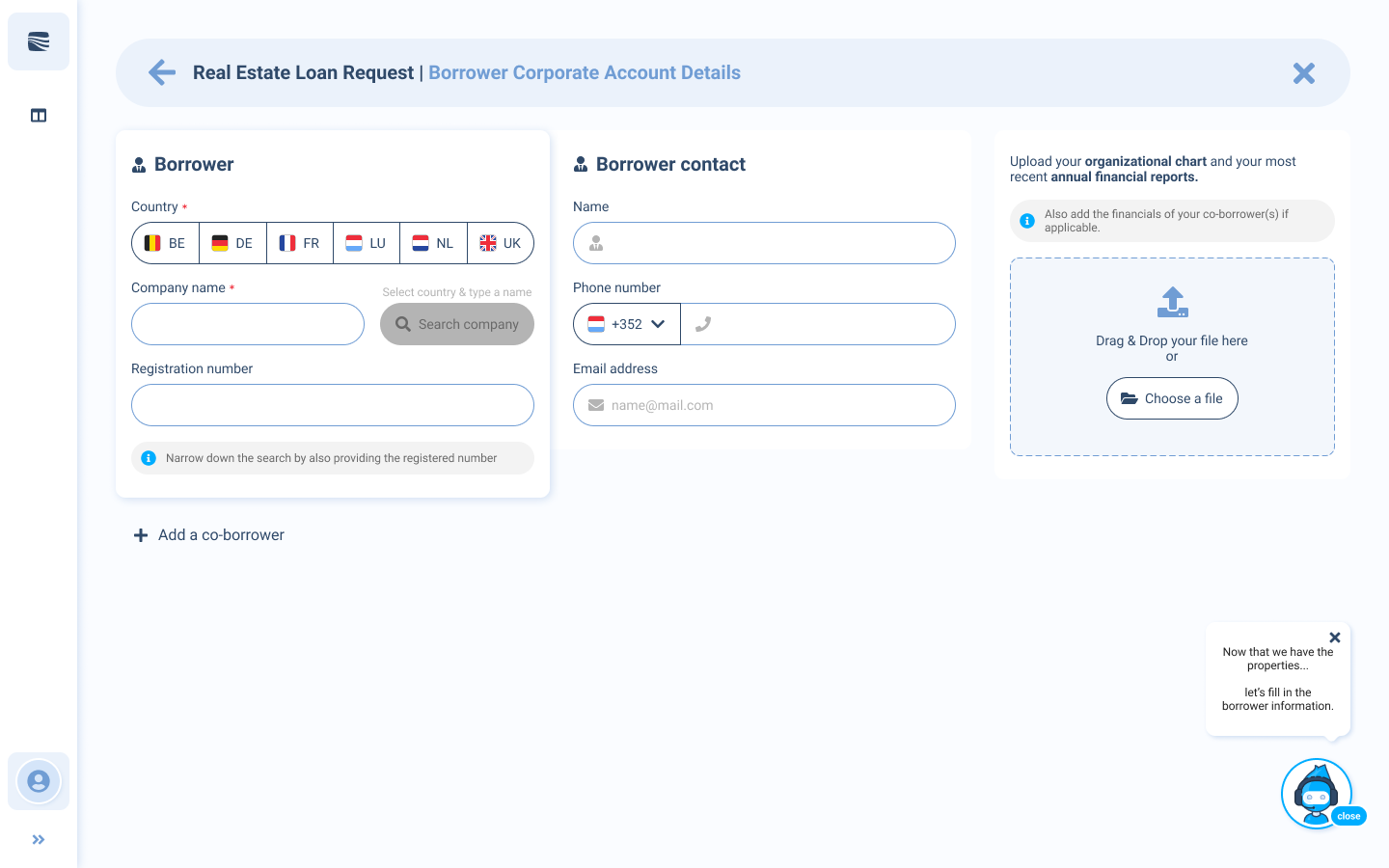Click the upload cloud icon
Image resolution: width=1389 pixels, height=868 pixels.
point(1172,302)
